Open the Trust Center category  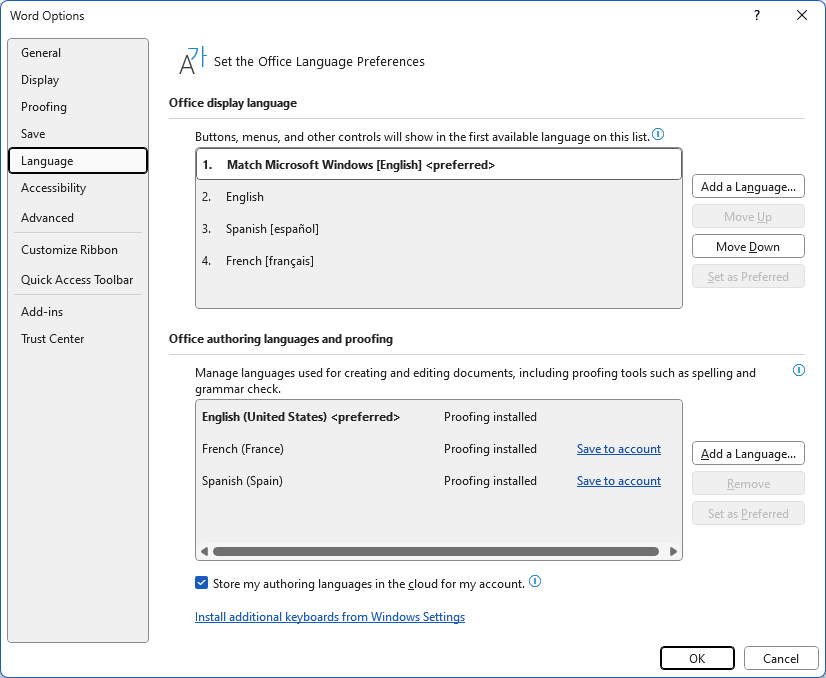pyautogui.click(x=78, y=339)
